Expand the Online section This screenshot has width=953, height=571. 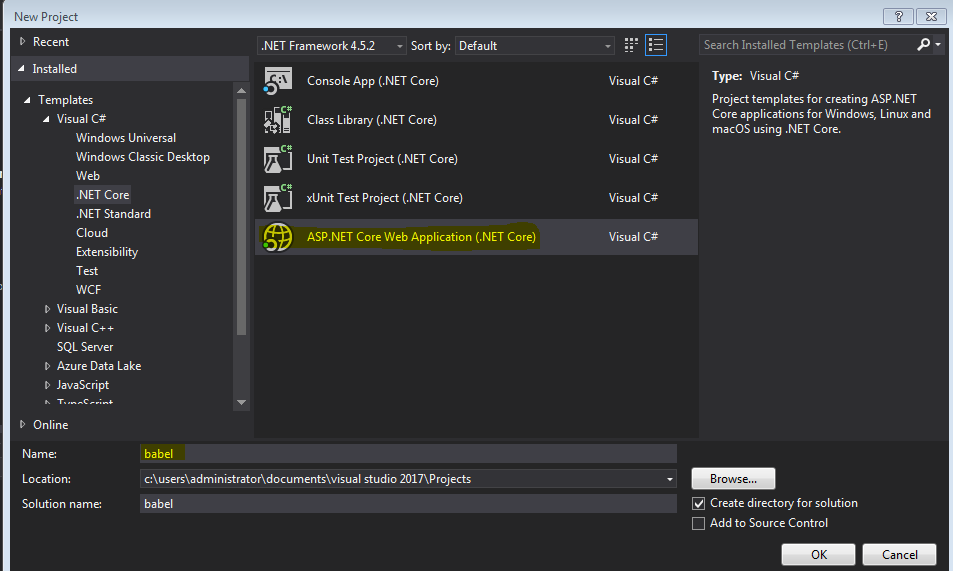point(22,424)
